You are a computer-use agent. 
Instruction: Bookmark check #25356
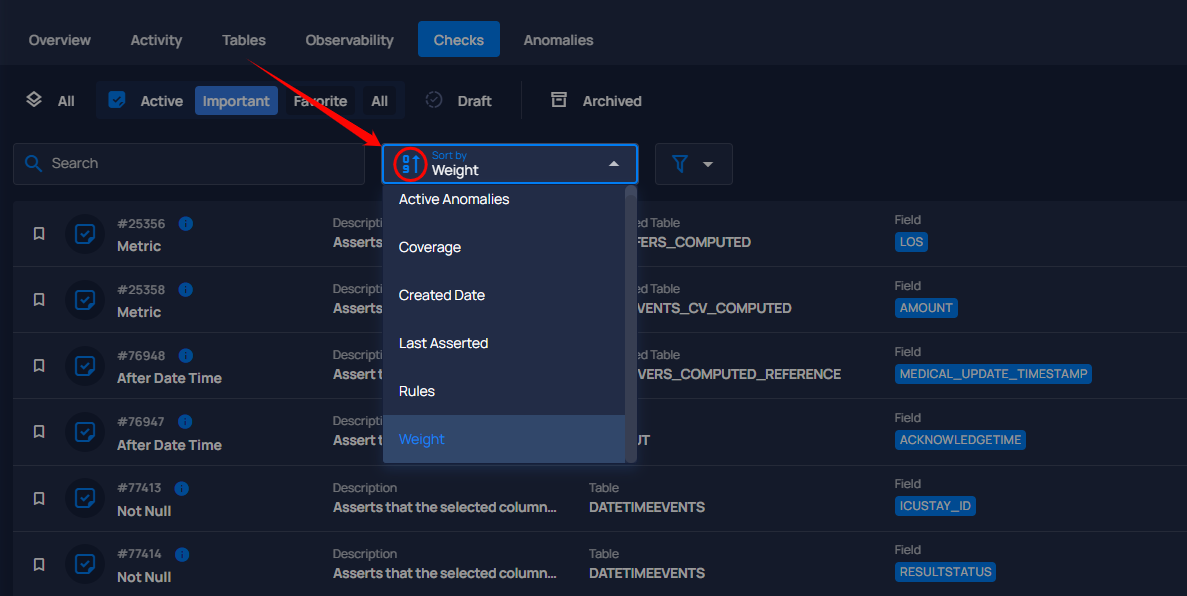coord(39,234)
